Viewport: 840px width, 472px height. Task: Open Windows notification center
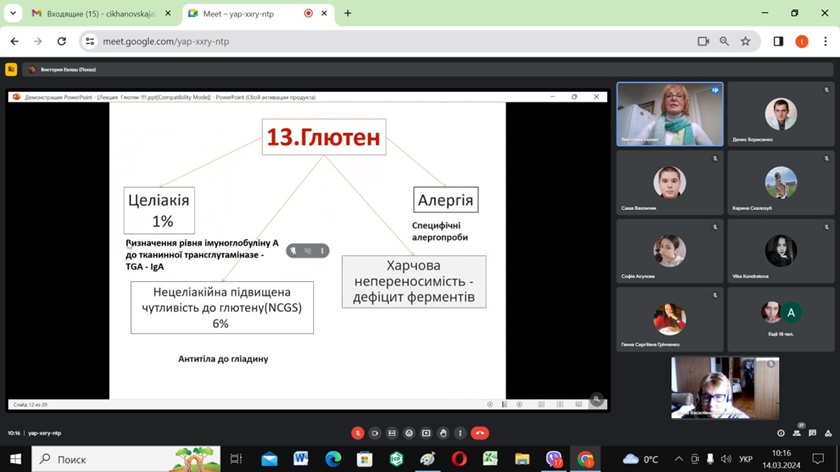click(818, 459)
